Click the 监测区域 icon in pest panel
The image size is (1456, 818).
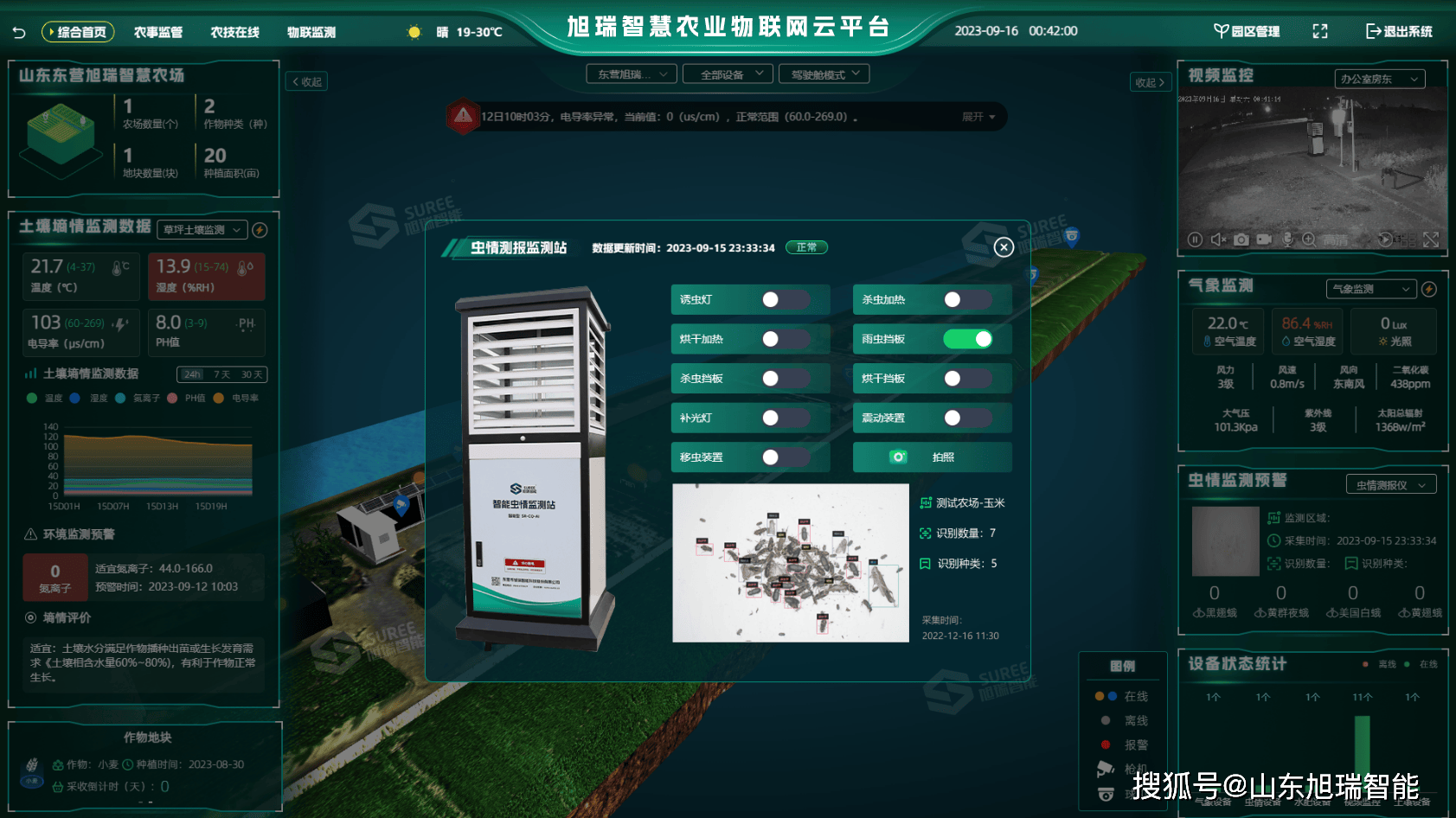click(x=1273, y=518)
